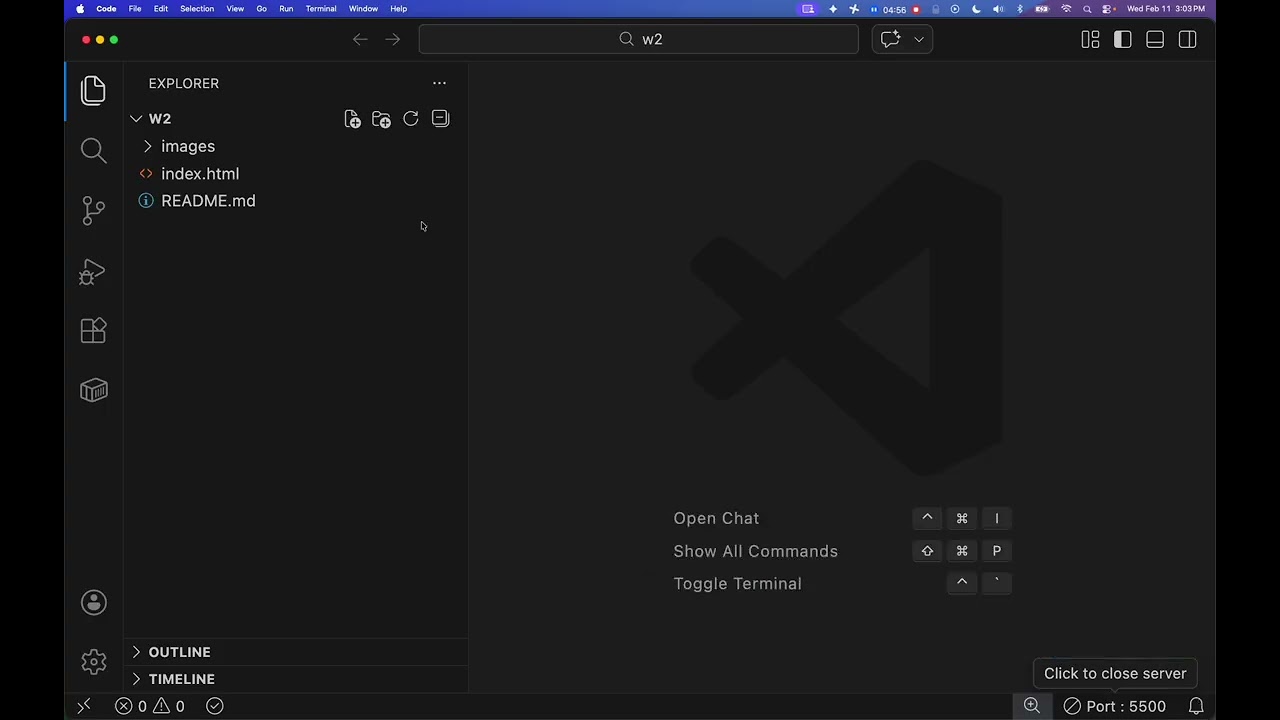This screenshot has width=1280, height=720.
Task: Click the "Open Chat" shortcut hint text
Action: [x=716, y=518]
